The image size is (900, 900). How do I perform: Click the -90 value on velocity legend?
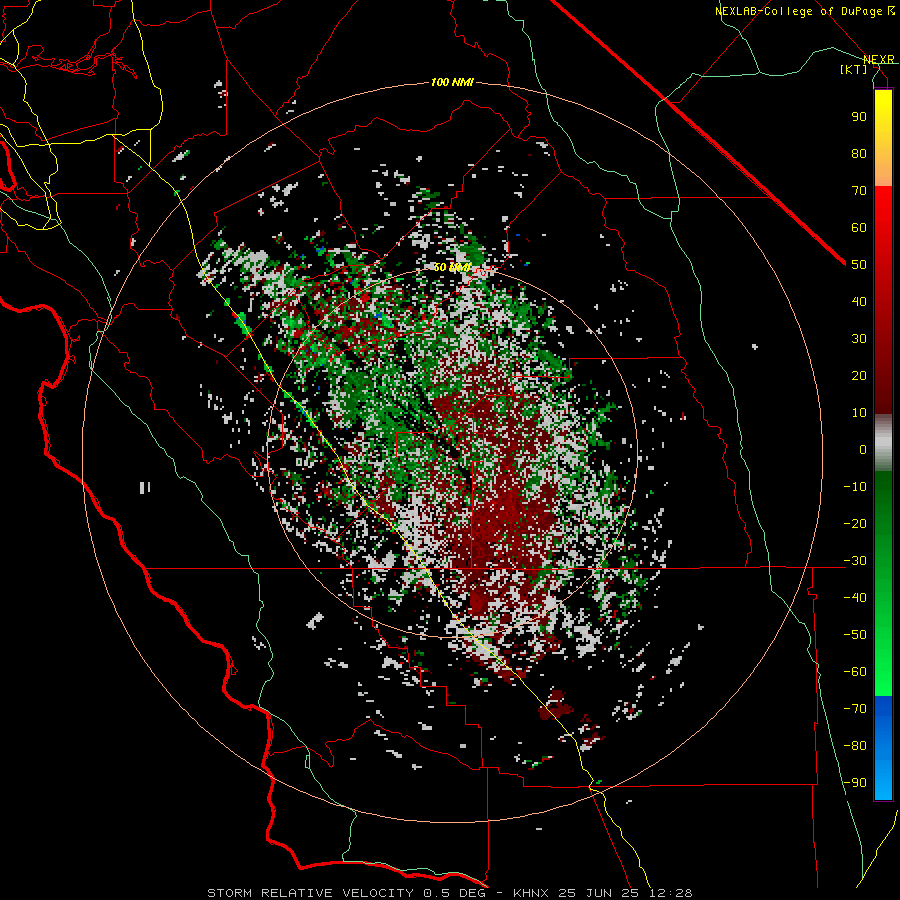pos(855,783)
